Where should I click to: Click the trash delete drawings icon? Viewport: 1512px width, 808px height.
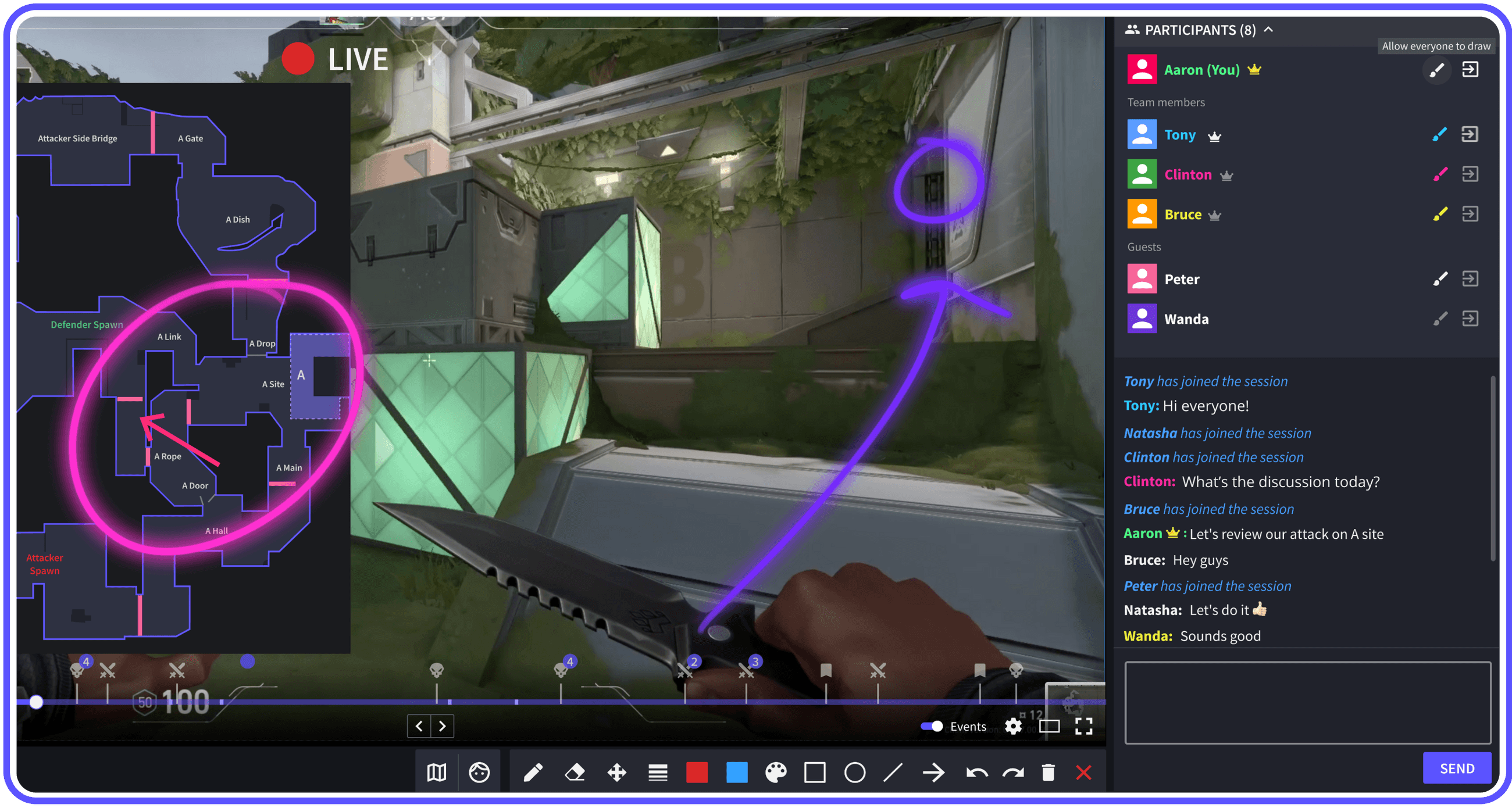click(1049, 772)
